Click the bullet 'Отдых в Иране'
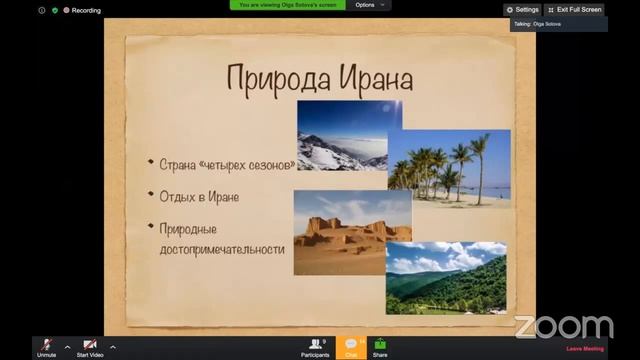This screenshot has height=360, width=640. pos(199,197)
